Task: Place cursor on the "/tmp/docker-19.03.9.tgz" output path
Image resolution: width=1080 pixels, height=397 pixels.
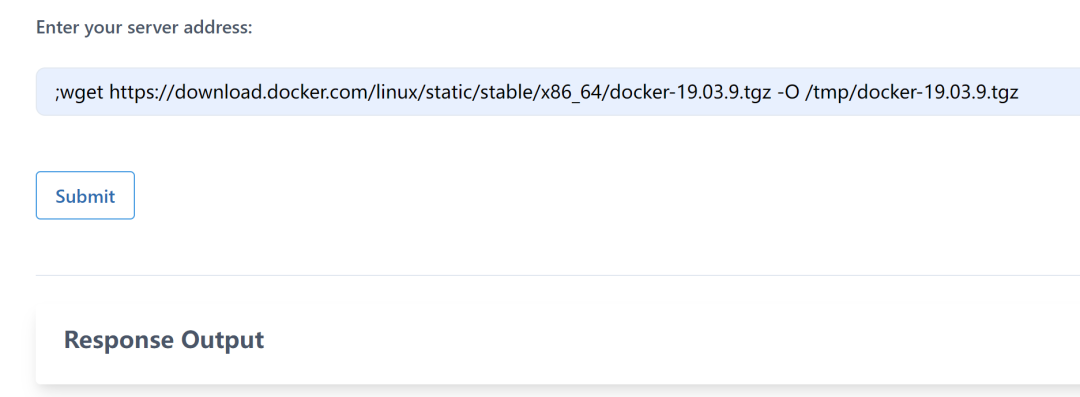Action: point(912,92)
